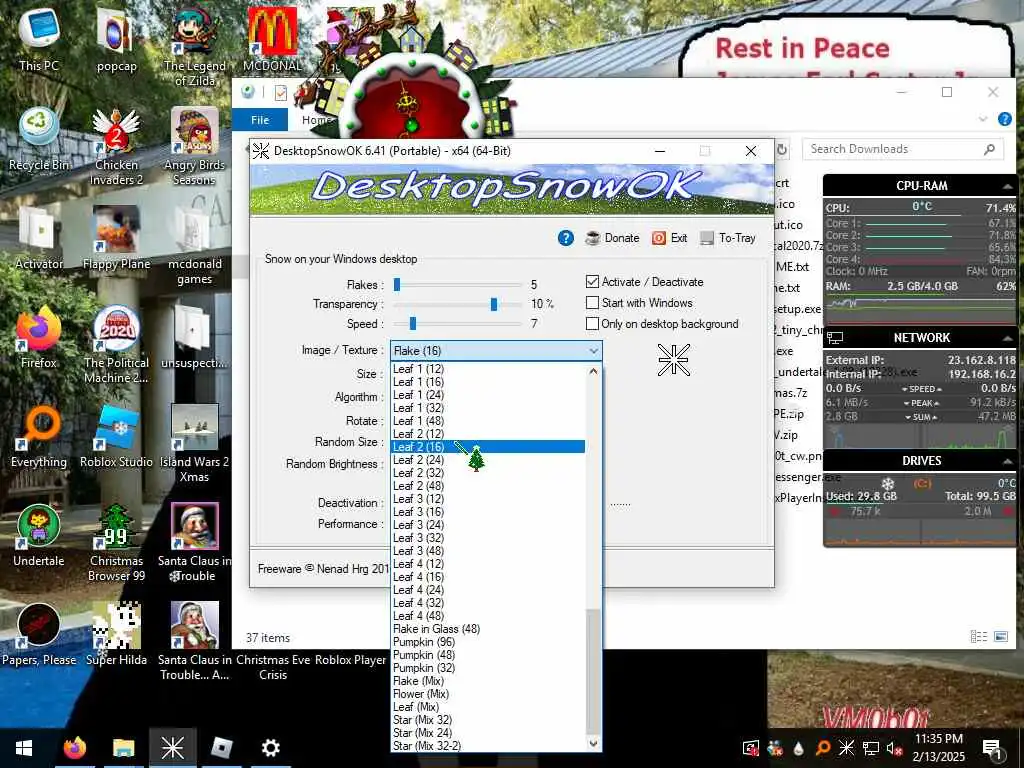Screen dimensions: 1024x768
Task: Click DesktopSnowOK icon in taskbar
Action: point(172,748)
